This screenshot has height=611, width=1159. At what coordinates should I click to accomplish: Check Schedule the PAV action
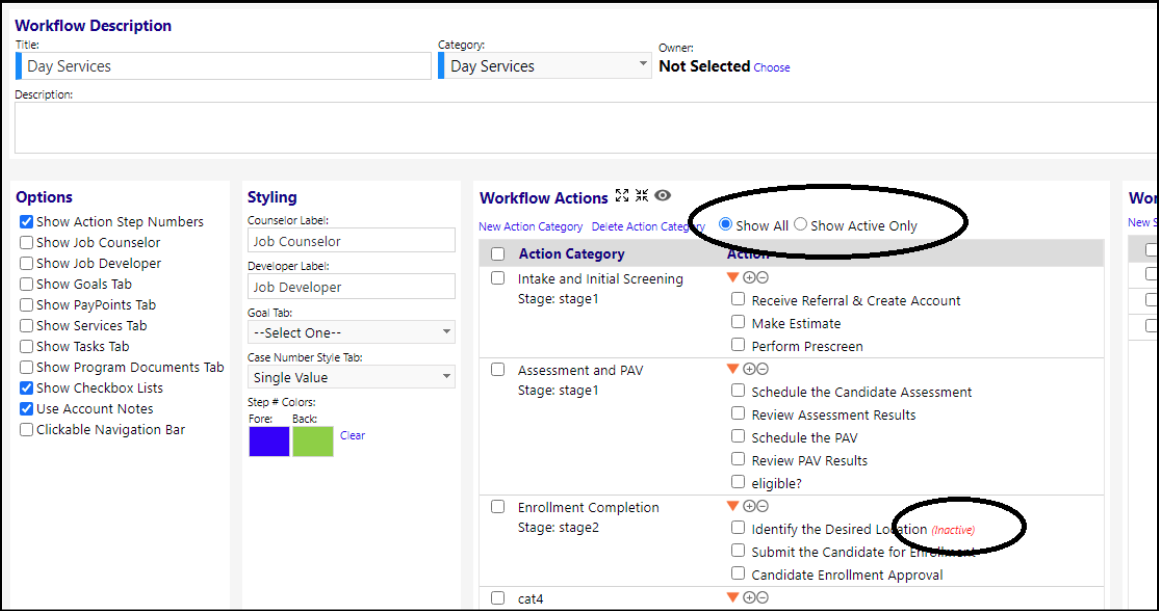[738, 437]
